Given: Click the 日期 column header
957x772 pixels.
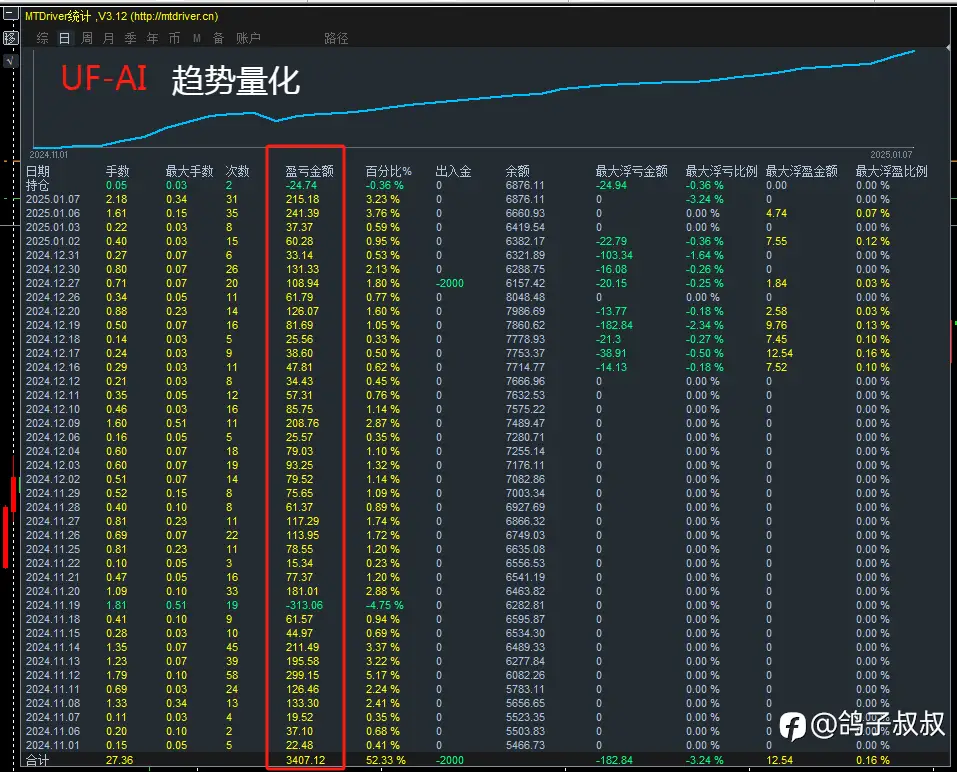Looking at the screenshot, I should pyautogui.click(x=37, y=171).
